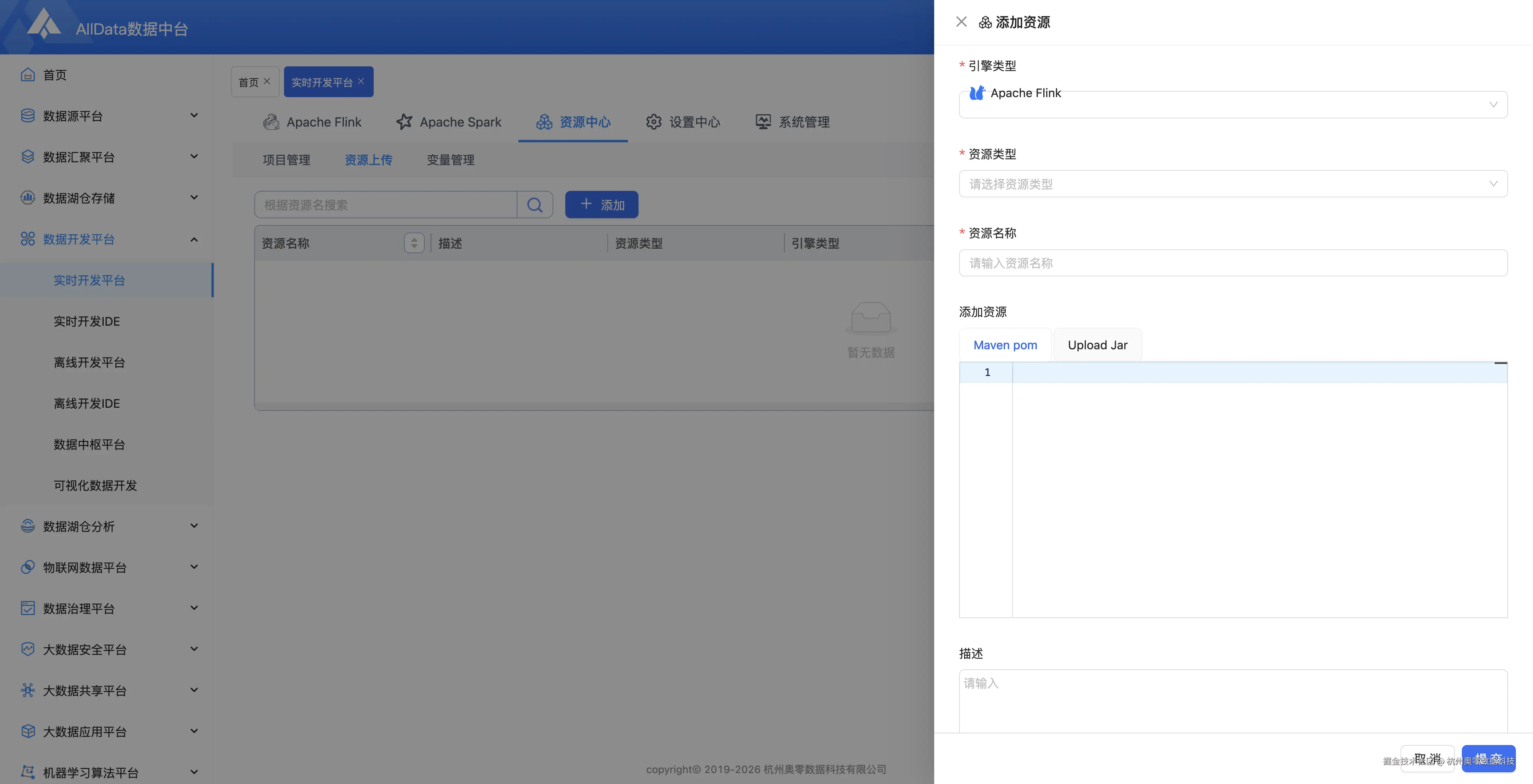Click the sort icon in 资源名称 column
Viewport: 1533px width, 784px height.
pyautogui.click(x=414, y=243)
